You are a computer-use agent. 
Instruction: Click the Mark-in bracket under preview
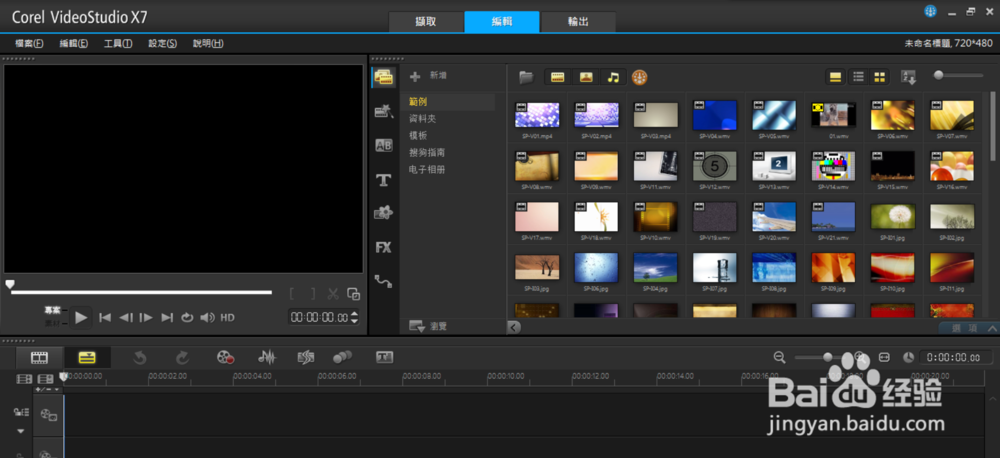293,294
